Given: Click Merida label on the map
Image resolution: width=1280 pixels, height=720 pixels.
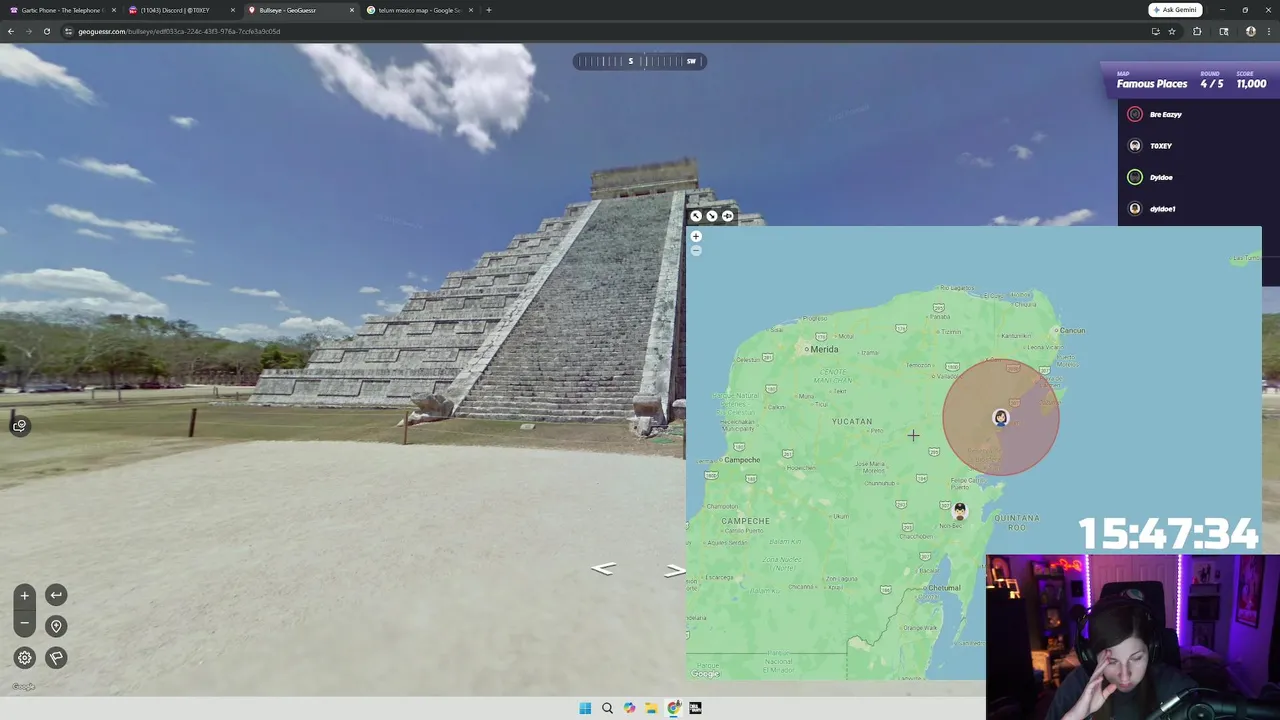Looking at the screenshot, I should 824,349.
